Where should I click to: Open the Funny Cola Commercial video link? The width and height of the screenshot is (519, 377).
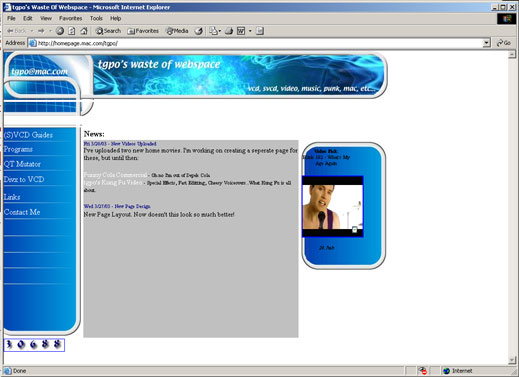tap(115, 175)
